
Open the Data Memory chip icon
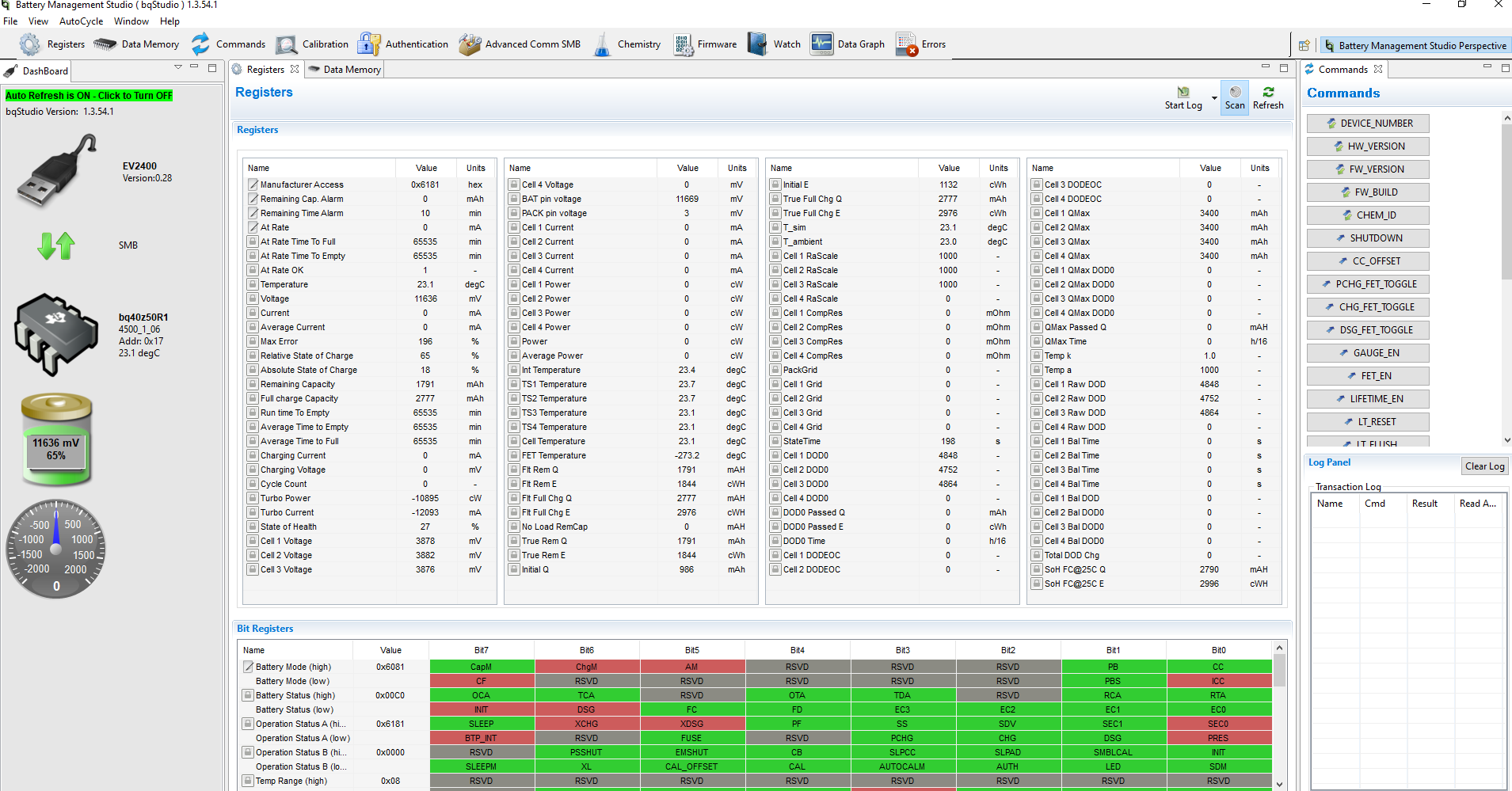click(105, 44)
